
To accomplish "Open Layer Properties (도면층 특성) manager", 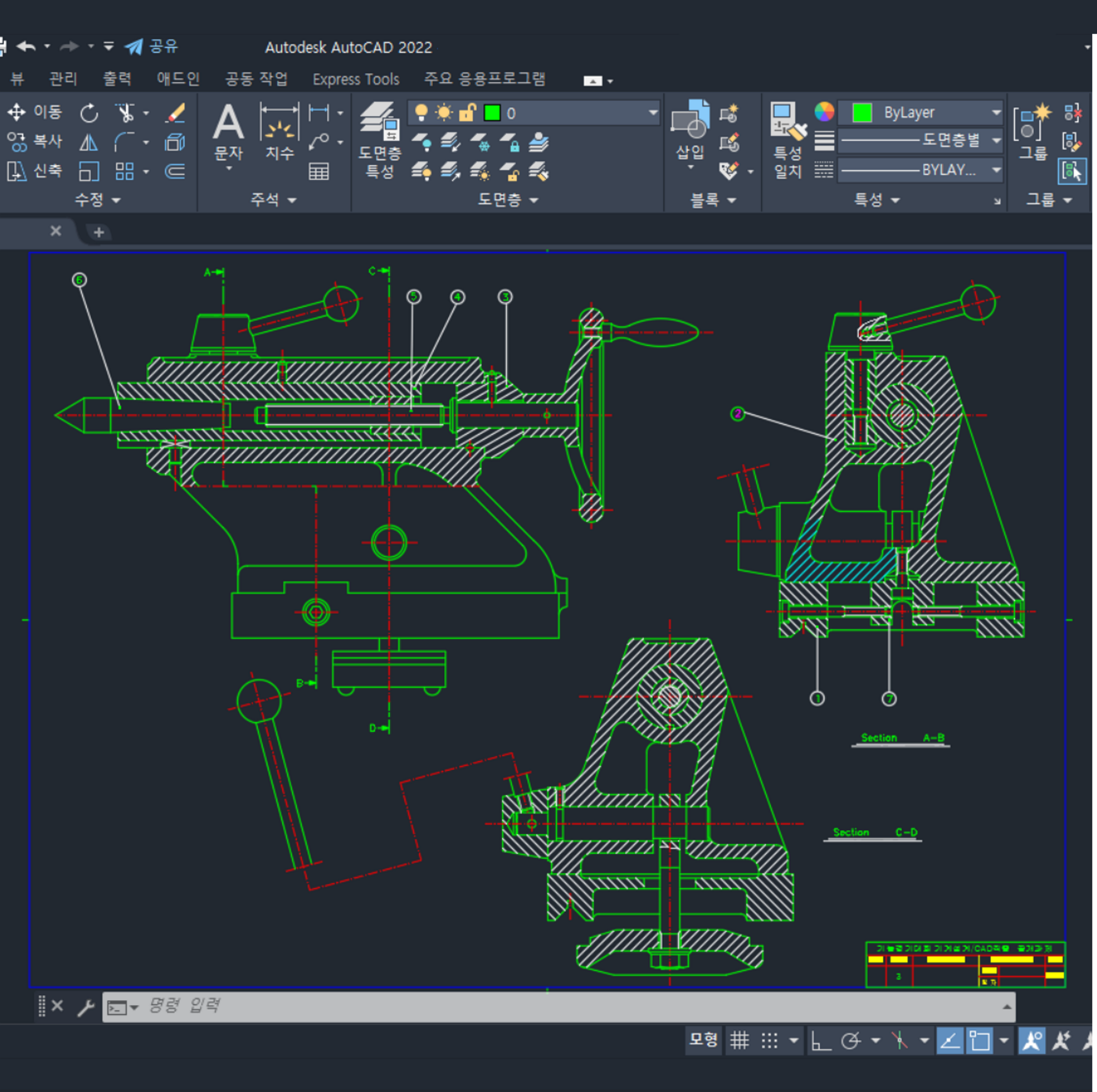I will tap(380, 140).
